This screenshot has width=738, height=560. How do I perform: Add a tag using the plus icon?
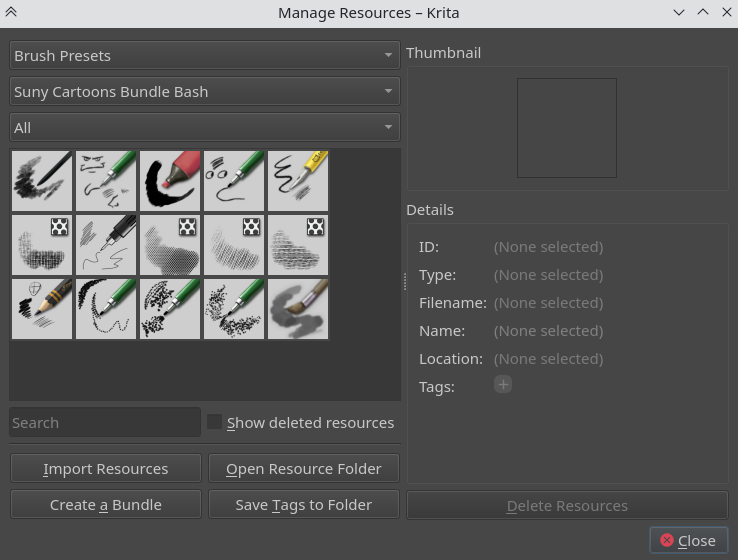tap(503, 385)
